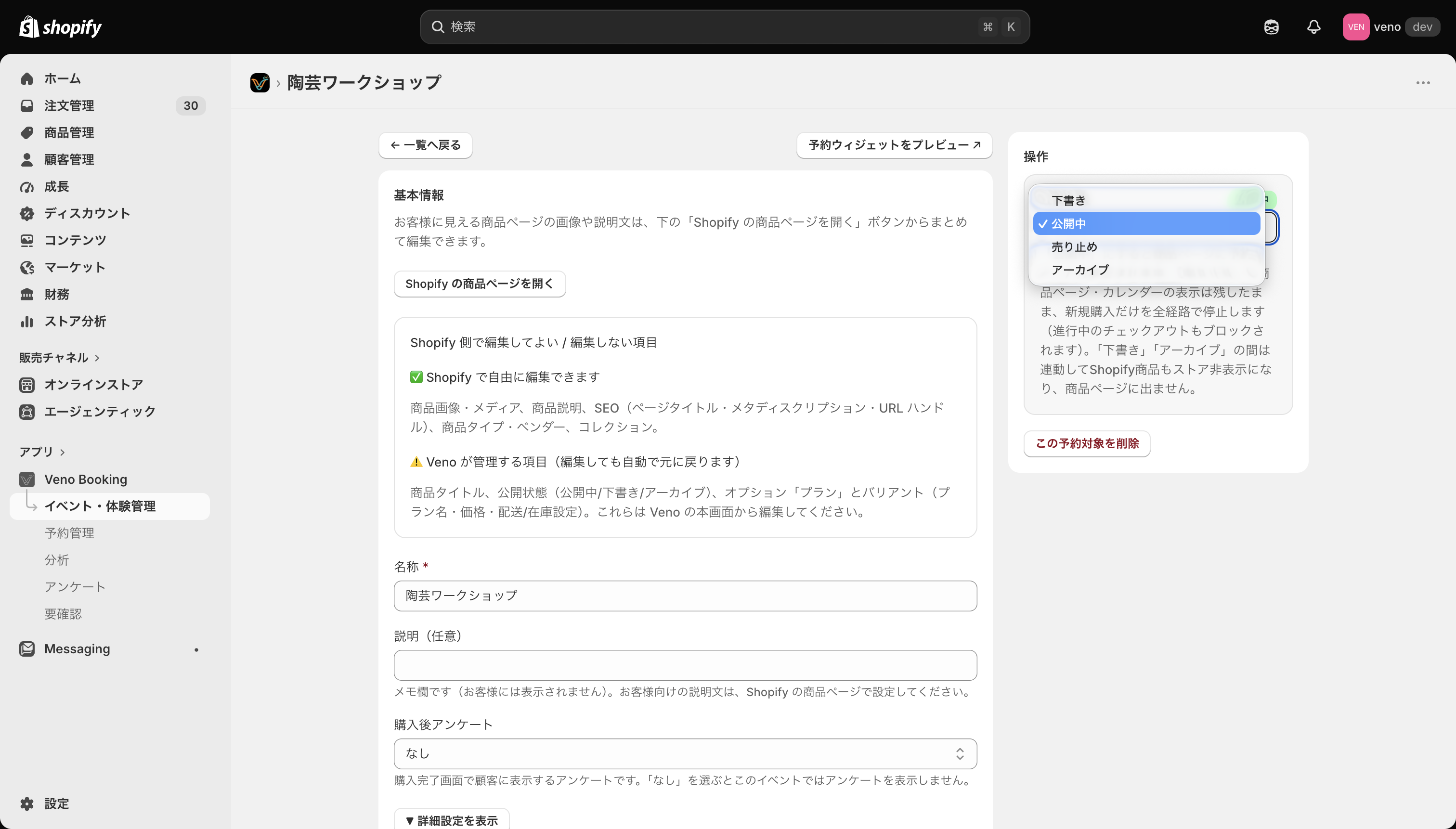Open the Orders (注文管理) inbox icon

click(27, 105)
